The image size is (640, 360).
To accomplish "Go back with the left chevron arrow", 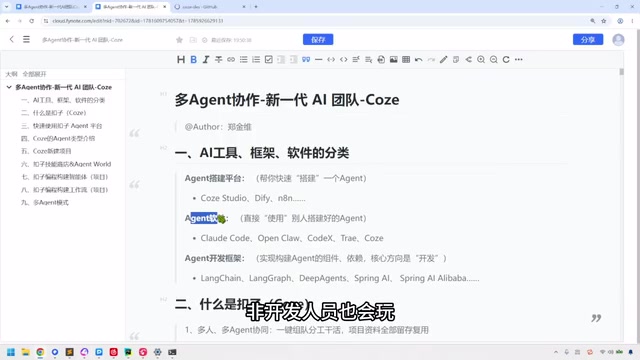I will click(x=12, y=39).
